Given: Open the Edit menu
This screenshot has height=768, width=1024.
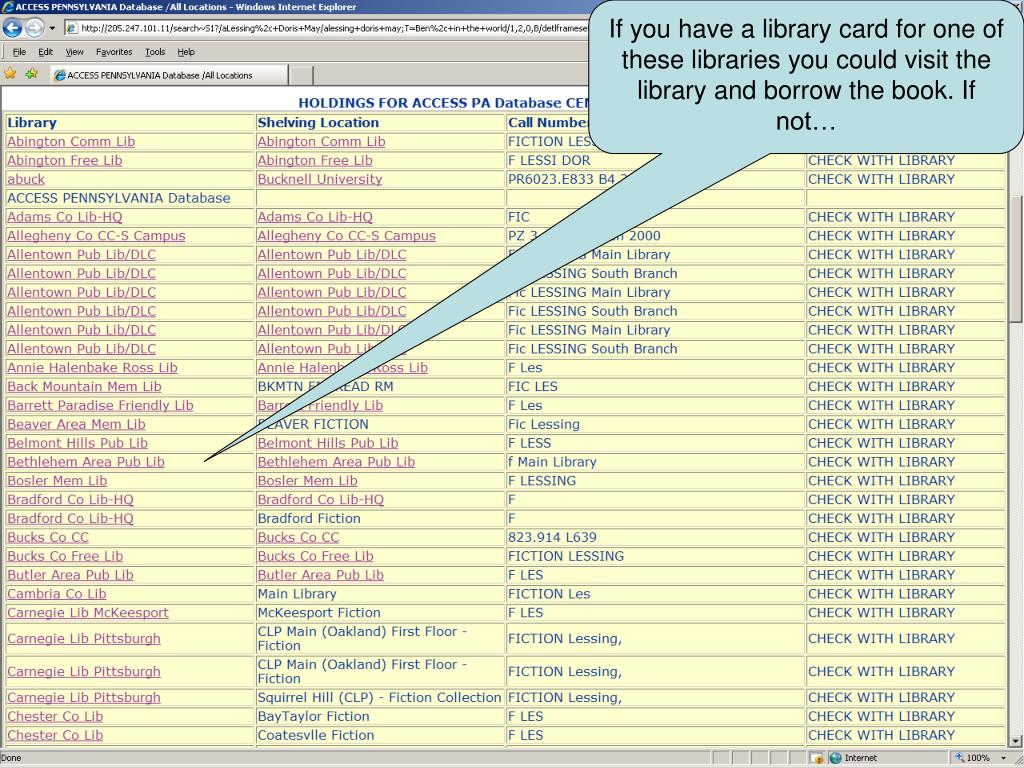Looking at the screenshot, I should click(46, 52).
